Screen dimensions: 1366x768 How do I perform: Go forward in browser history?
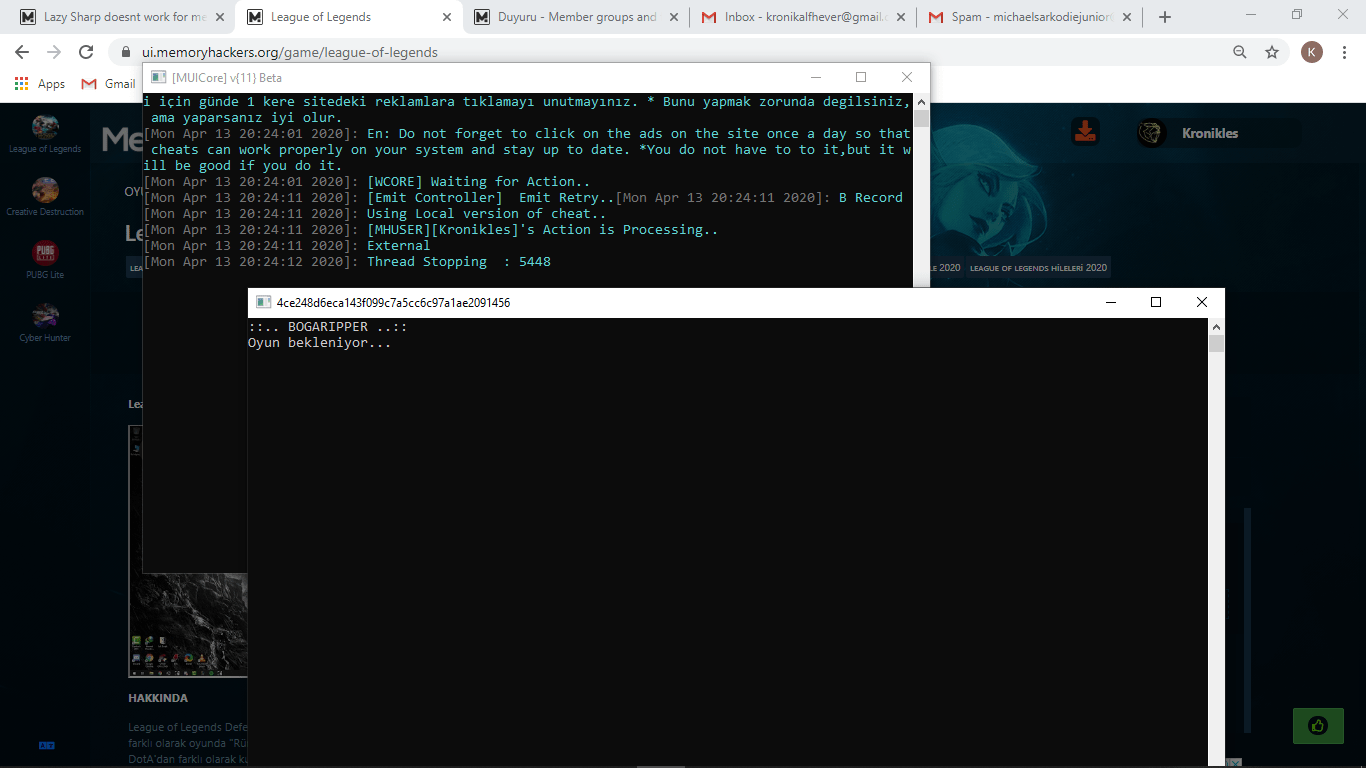(x=54, y=52)
